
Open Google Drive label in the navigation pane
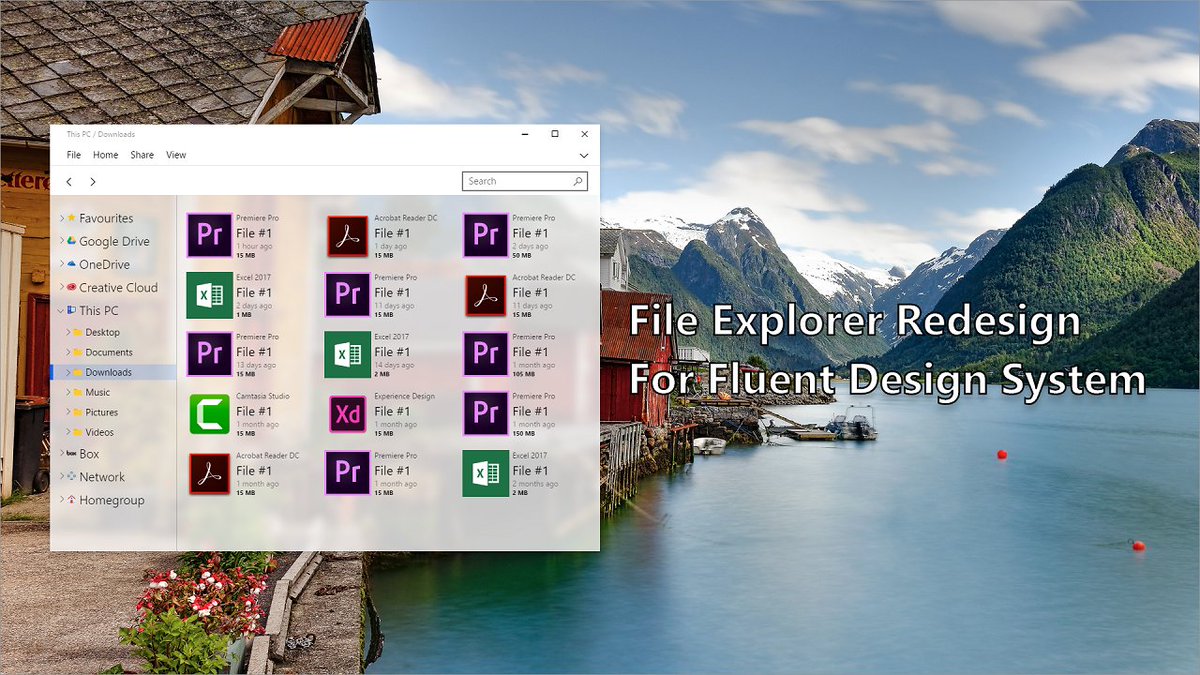(x=114, y=241)
